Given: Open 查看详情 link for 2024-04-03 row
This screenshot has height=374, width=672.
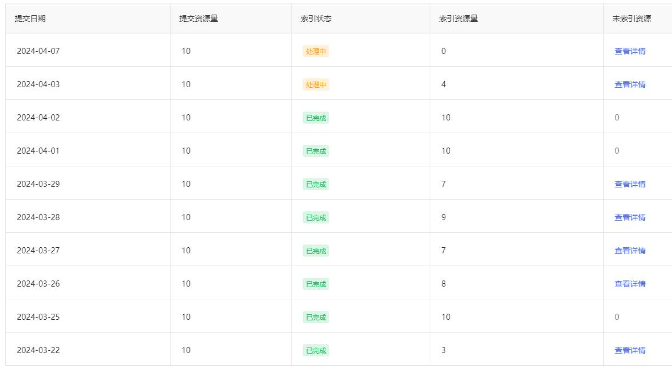Looking at the screenshot, I should (x=630, y=84).
